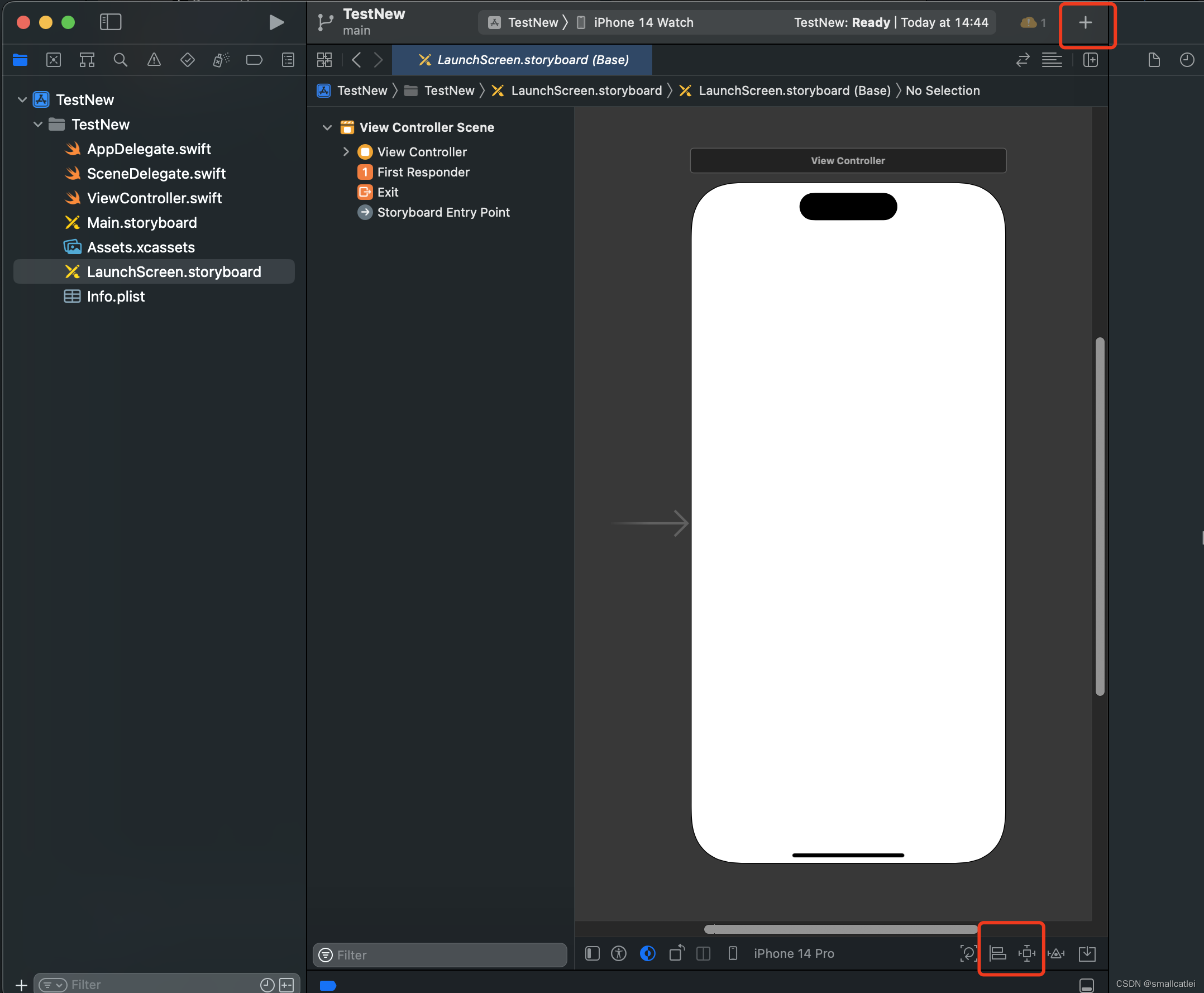The height and width of the screenshot is (993, 1204).
Task: Collapse the TestNew folder group
Action: 39,124
